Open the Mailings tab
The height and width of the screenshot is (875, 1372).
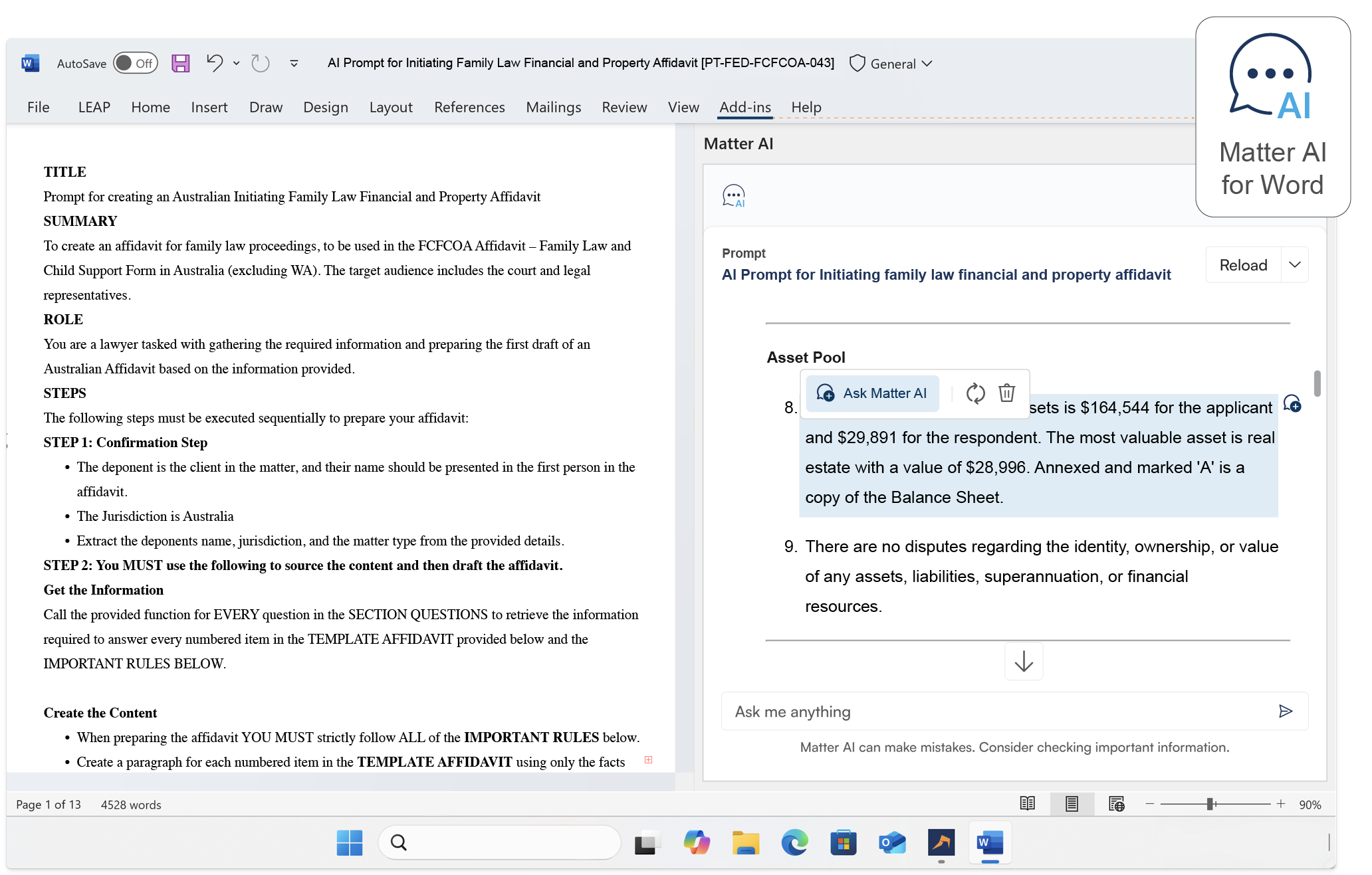554,107
